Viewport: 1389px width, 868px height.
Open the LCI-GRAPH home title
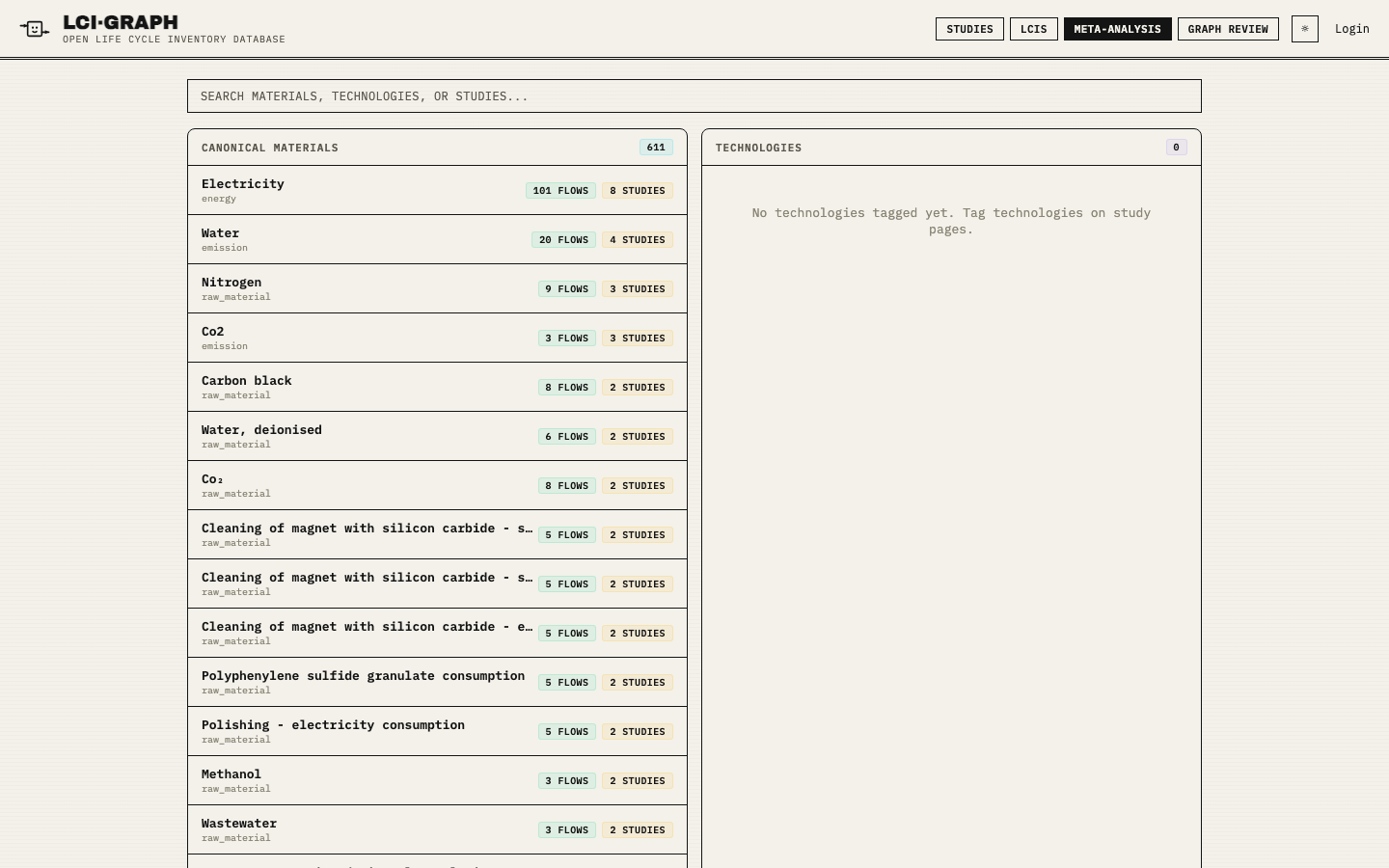(x=121, y=22)
